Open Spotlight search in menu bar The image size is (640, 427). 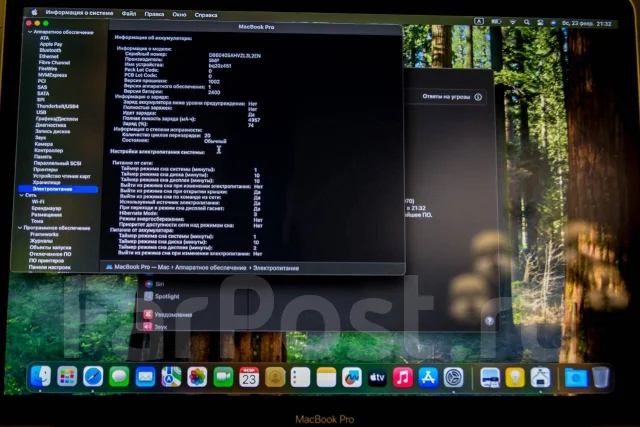527,22
